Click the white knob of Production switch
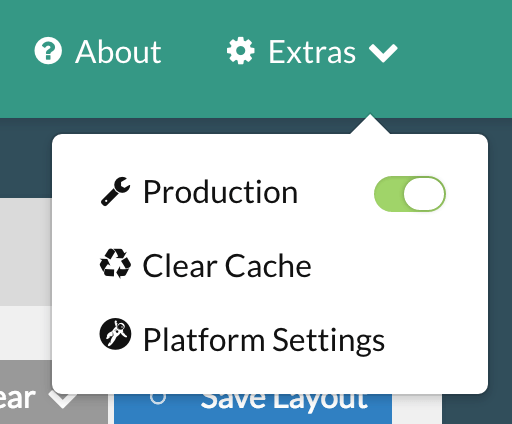 [x=424, y=194]
